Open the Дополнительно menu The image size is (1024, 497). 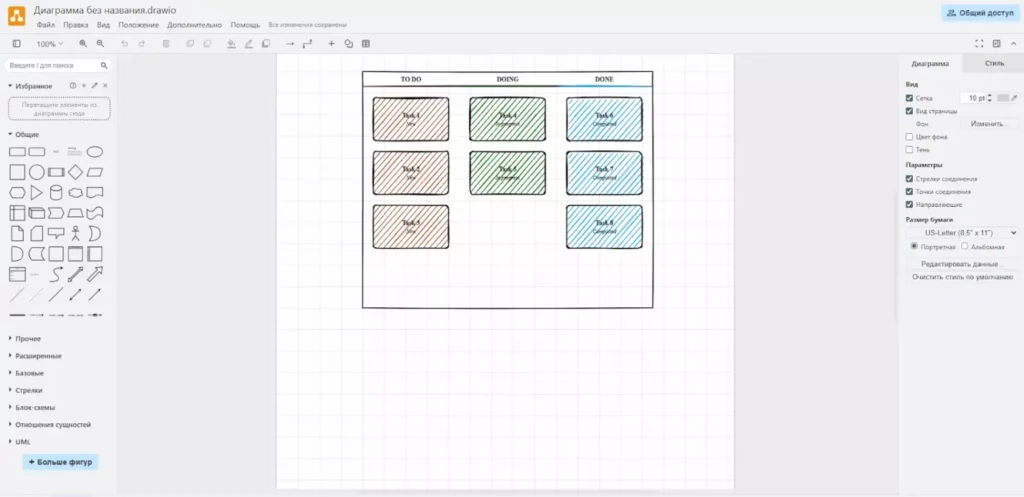pyautogui.click(x=195, y=25)
